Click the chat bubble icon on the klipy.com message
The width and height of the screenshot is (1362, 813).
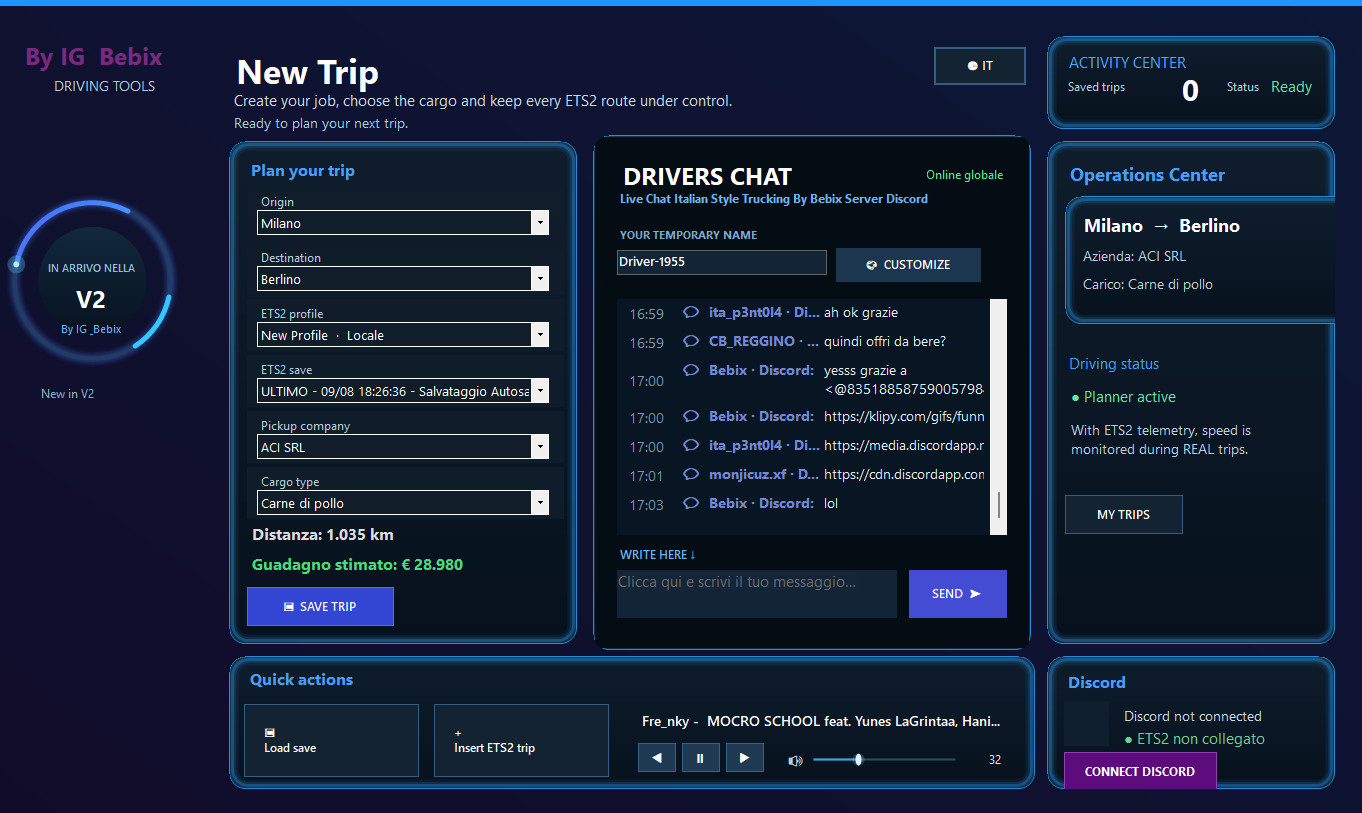690,416
